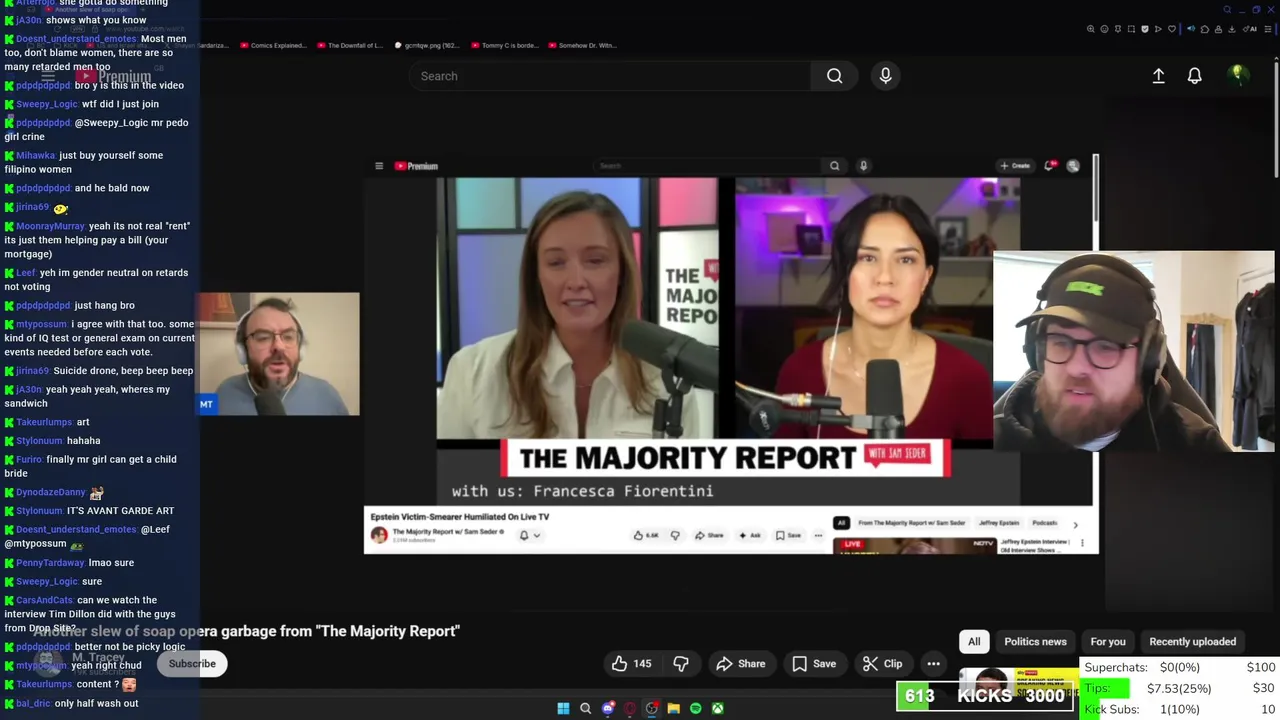The width and height of the screenshot is (1280, 720).
Task: Click the green Tips progress bar
Action: 1106,688
